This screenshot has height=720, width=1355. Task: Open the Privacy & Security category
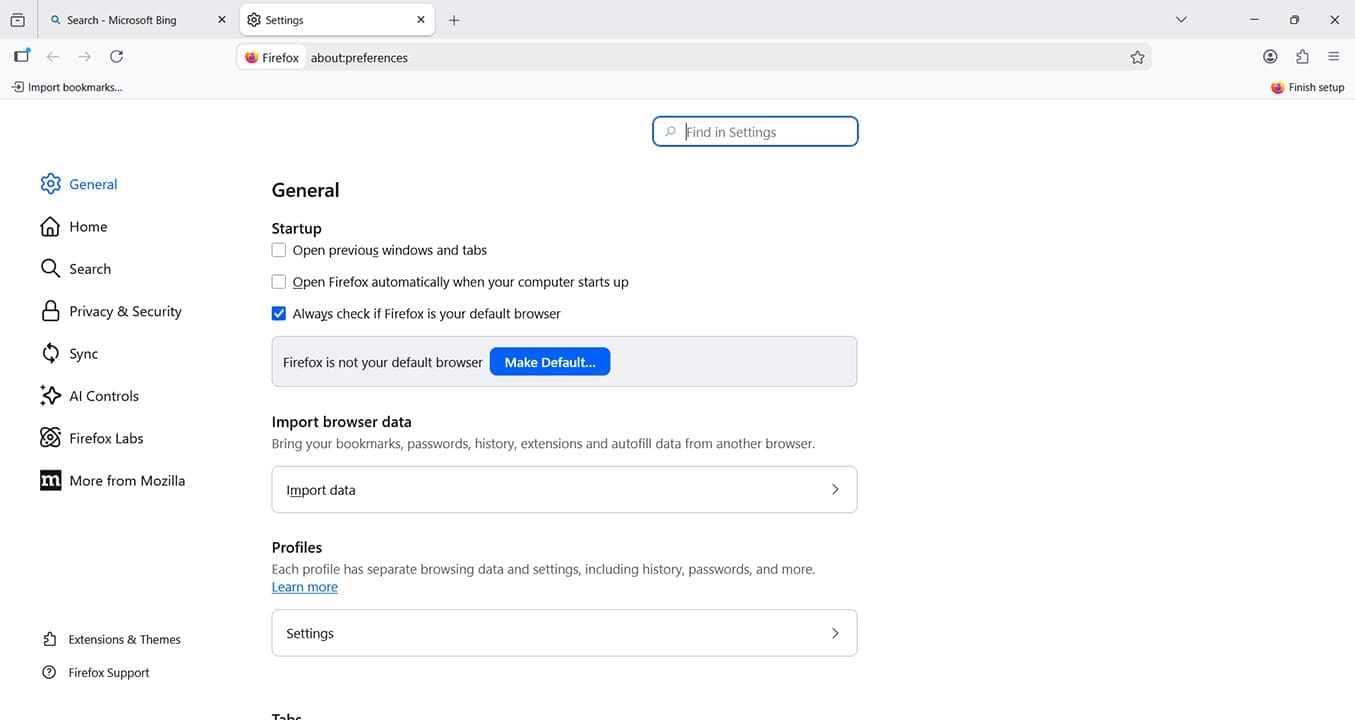pyautogui.click(x=125, y=311)
